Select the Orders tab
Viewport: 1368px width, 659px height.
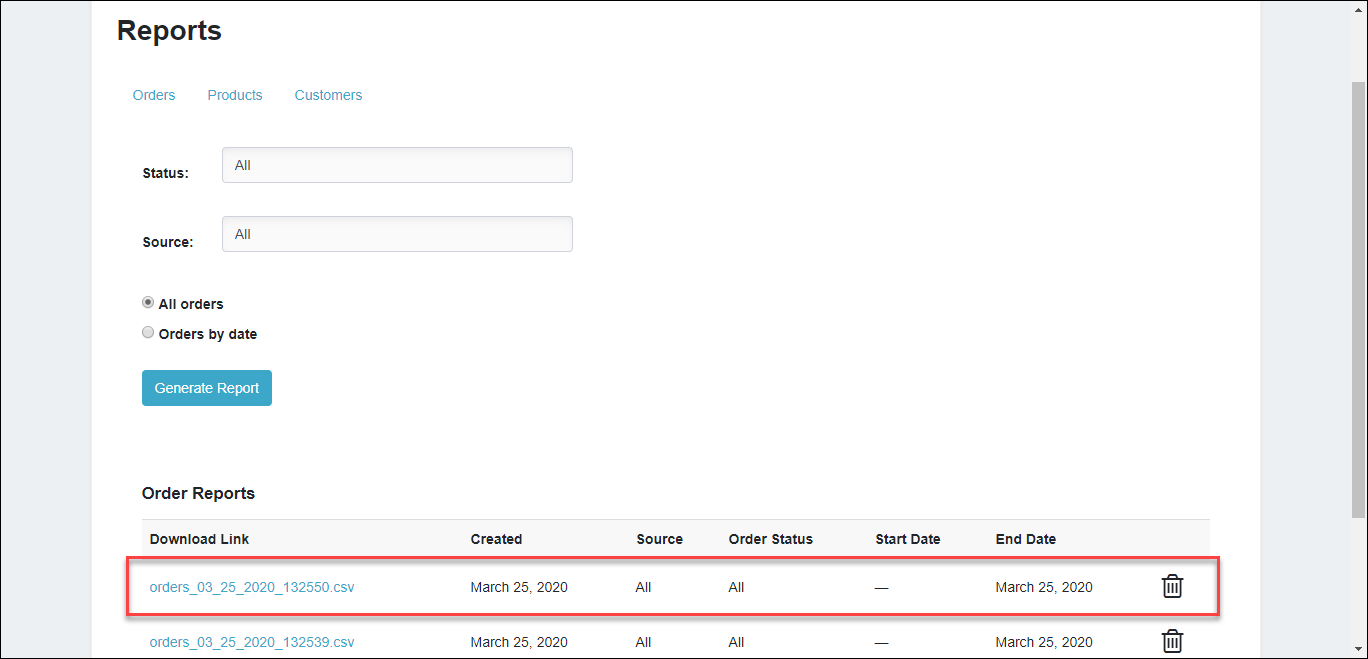(153, 94)
